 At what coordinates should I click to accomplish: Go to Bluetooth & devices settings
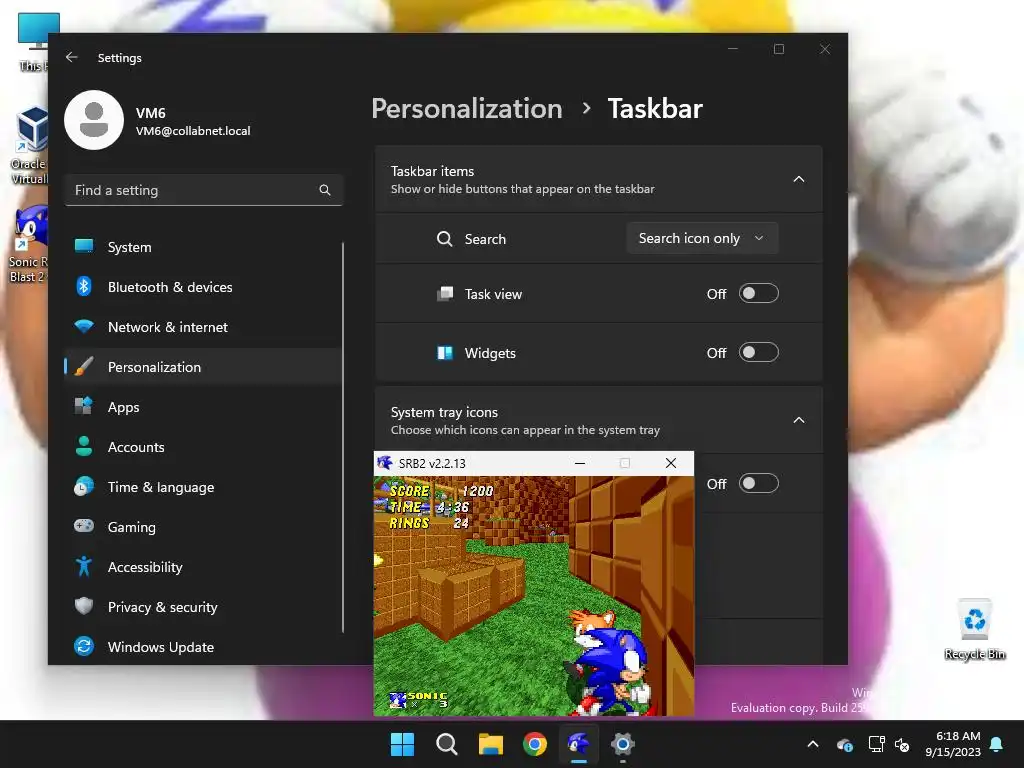click(x=202, y=287)
